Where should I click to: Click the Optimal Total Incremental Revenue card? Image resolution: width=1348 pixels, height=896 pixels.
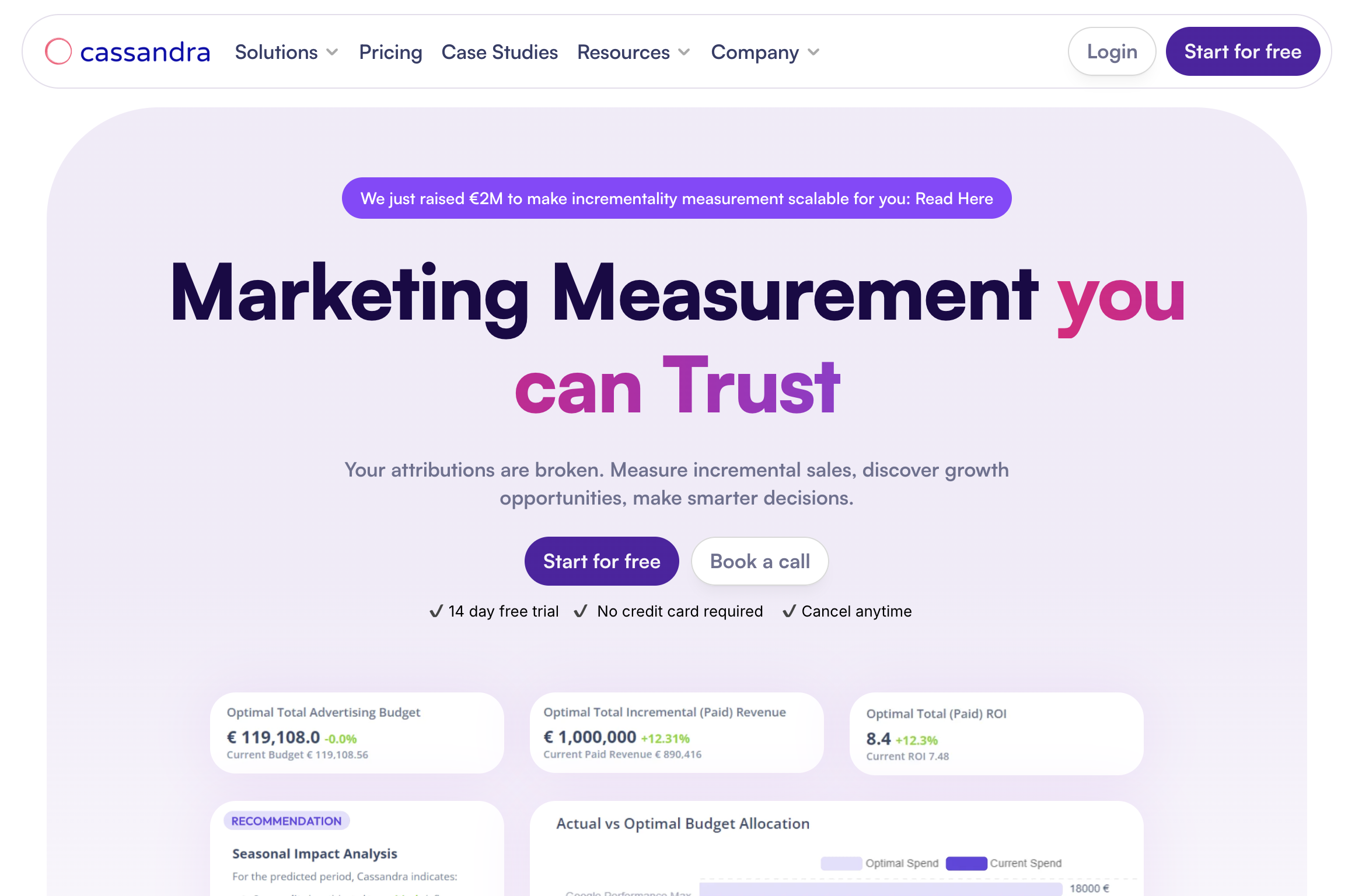pyautogui.click(x=676, y=733)
